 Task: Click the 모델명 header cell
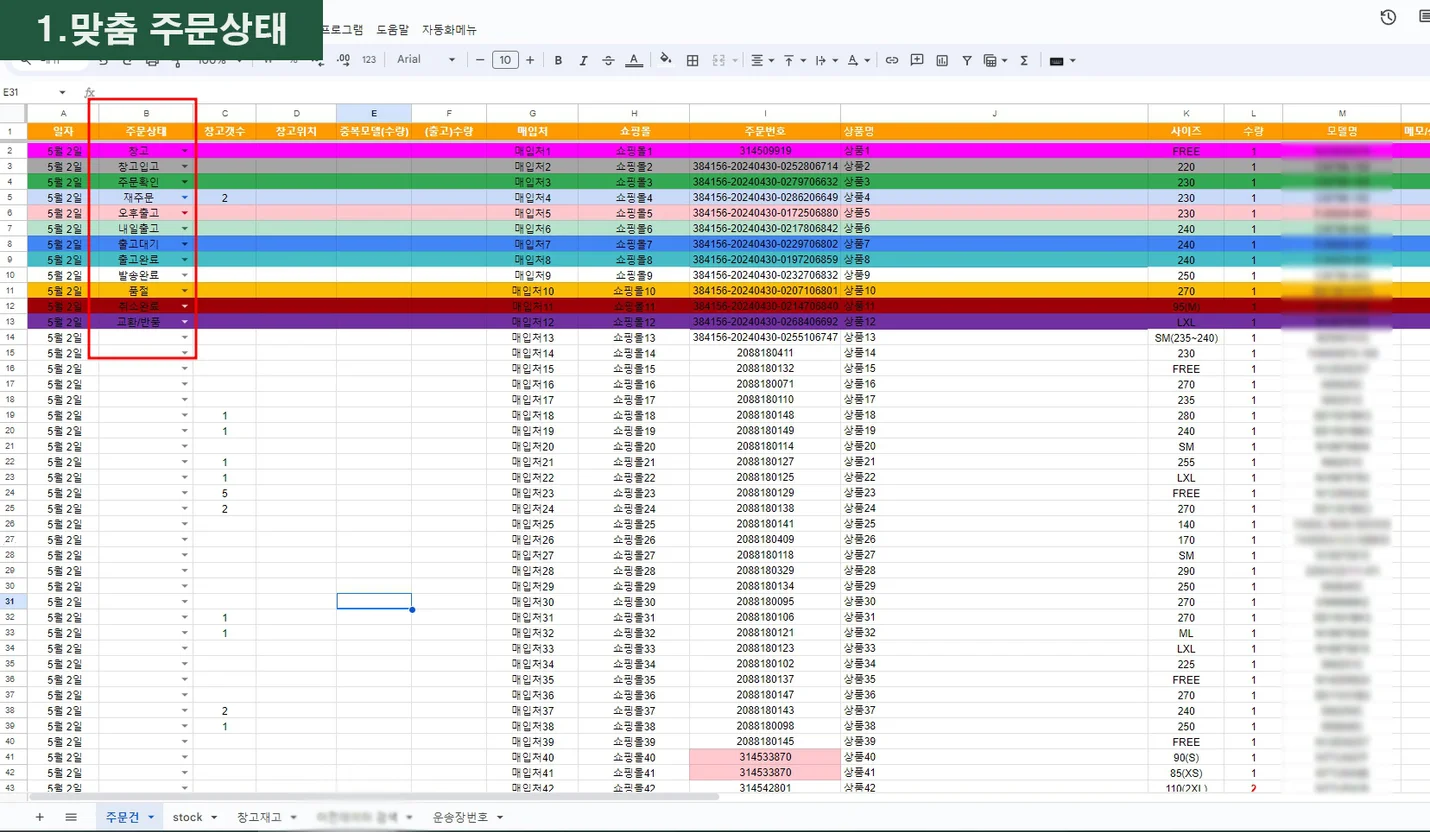(1342, 131)
